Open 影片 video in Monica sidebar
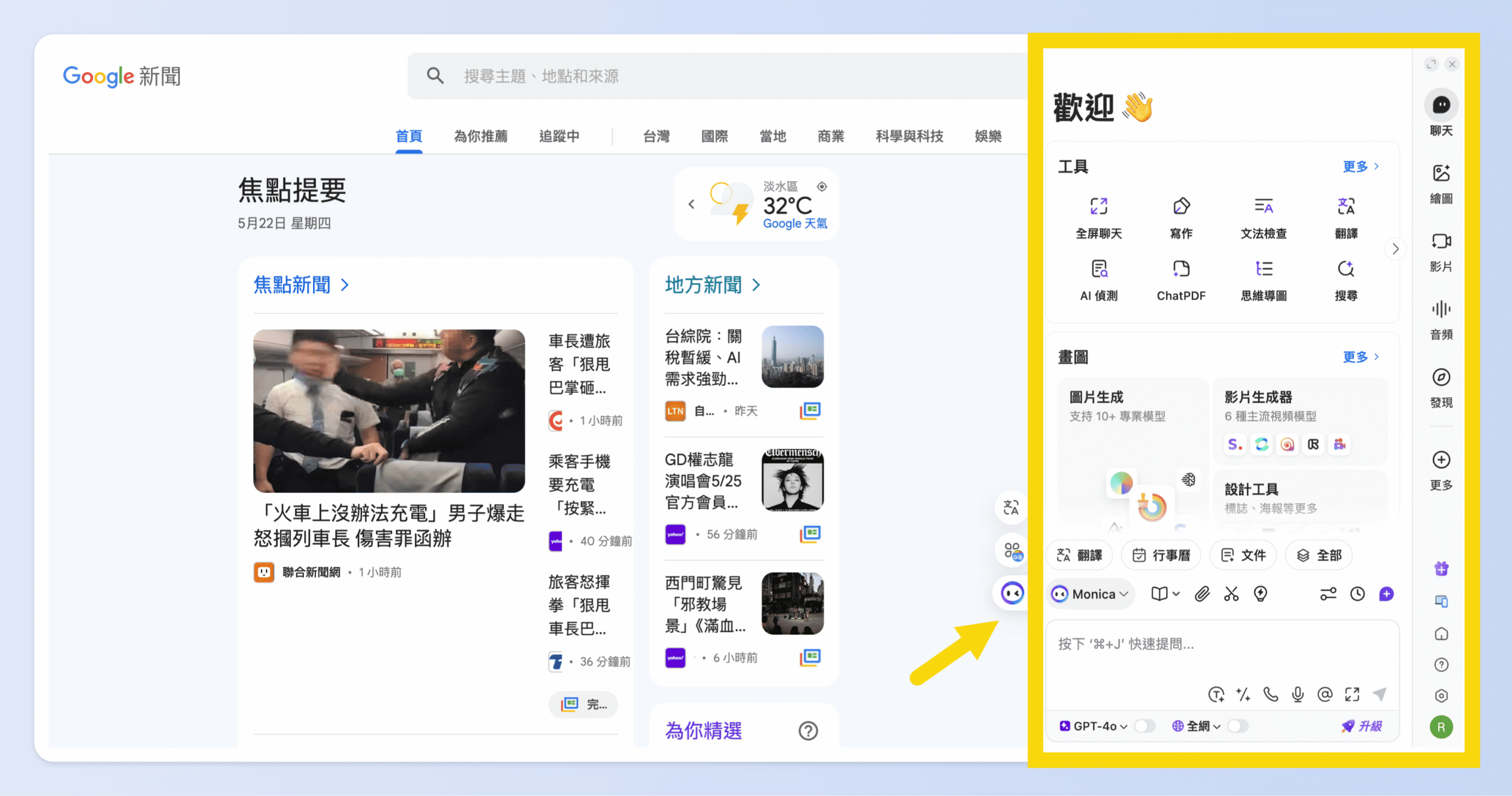The image size is (1512, 796). point(1441,251)
